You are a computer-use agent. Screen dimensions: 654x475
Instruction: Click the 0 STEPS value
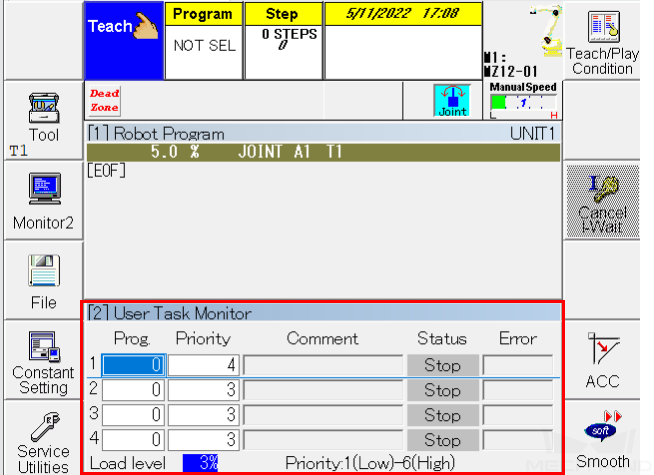click(x=289, y=34)
